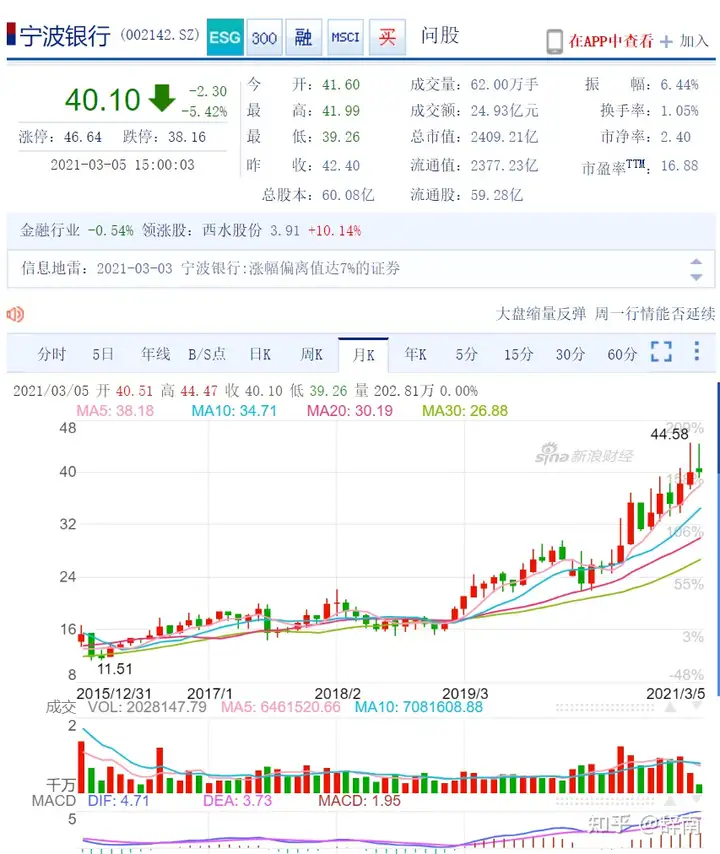
Task: Switch to the 30分 chart tab
Action: [570, 355]
